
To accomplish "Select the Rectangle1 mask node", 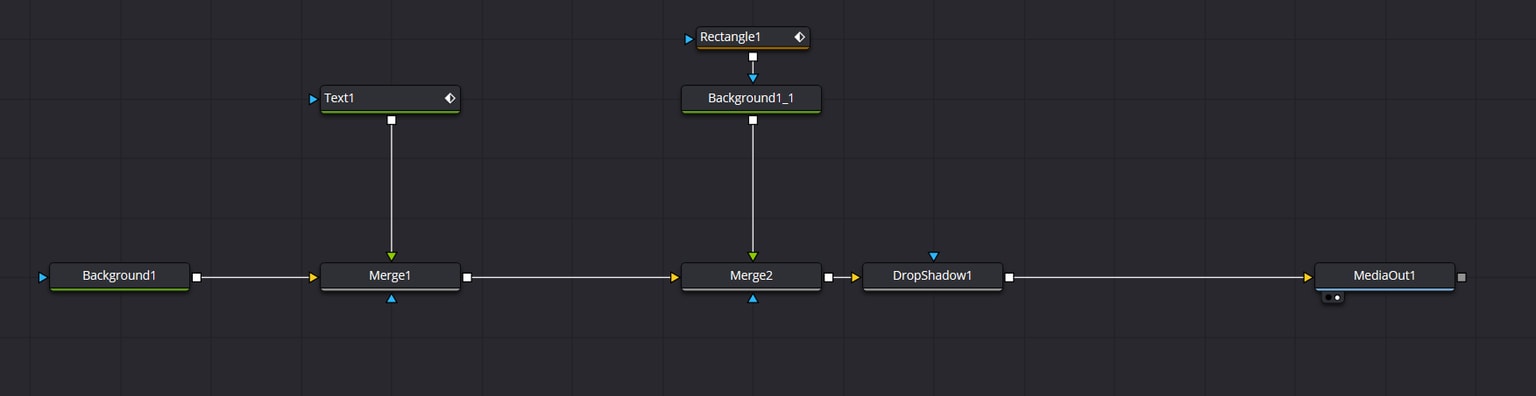I will 753,38.
